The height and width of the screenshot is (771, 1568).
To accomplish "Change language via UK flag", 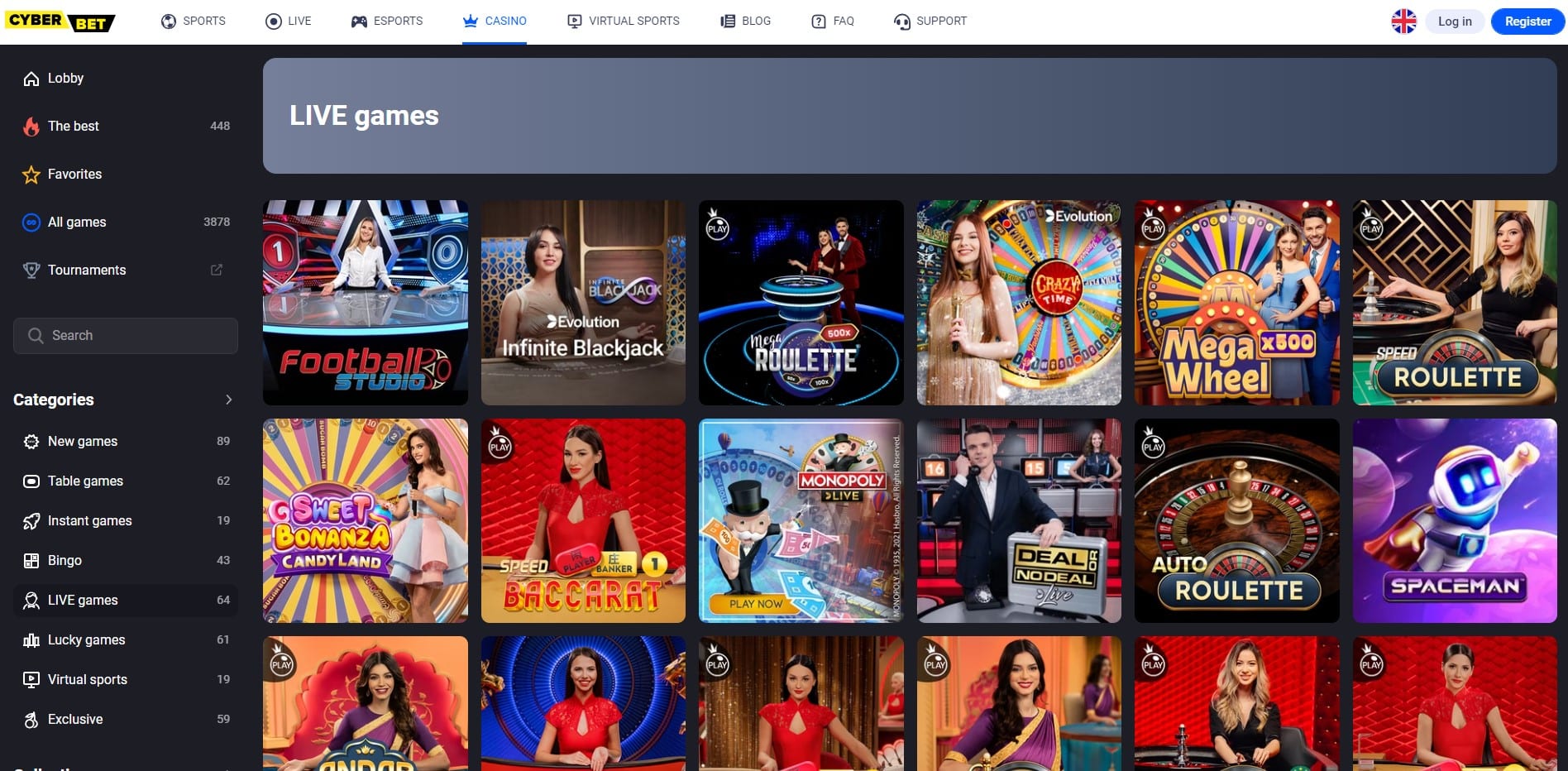I will 1404,22.
